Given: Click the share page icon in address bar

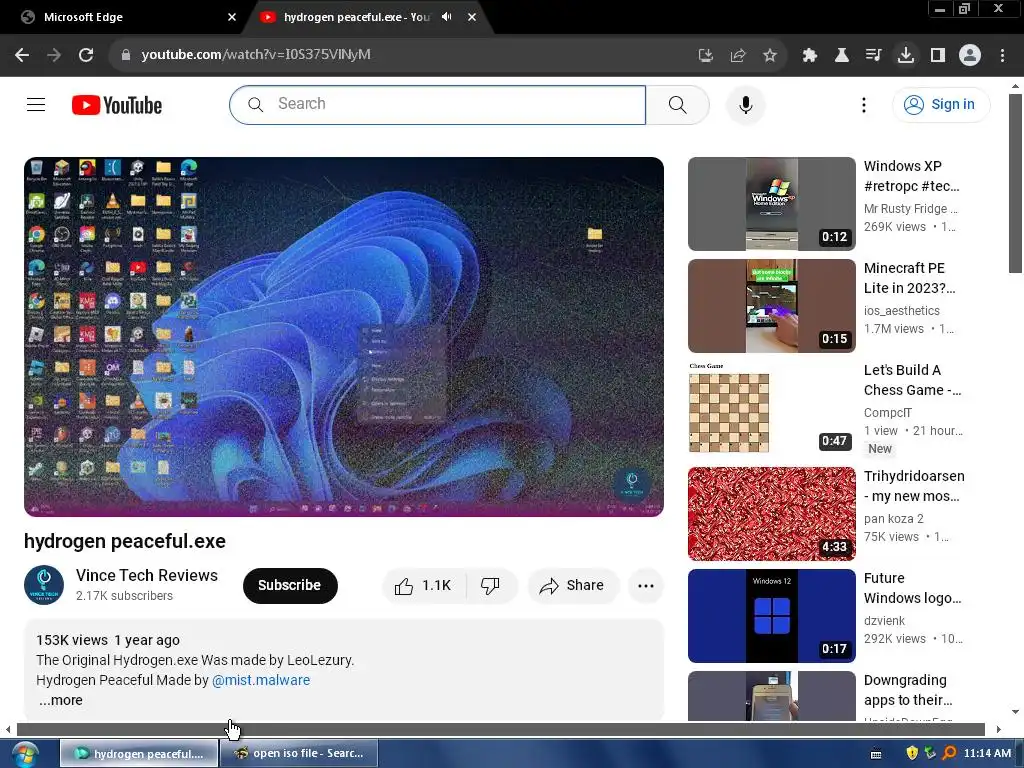Looking at the screenshot, I should [738, 55].
